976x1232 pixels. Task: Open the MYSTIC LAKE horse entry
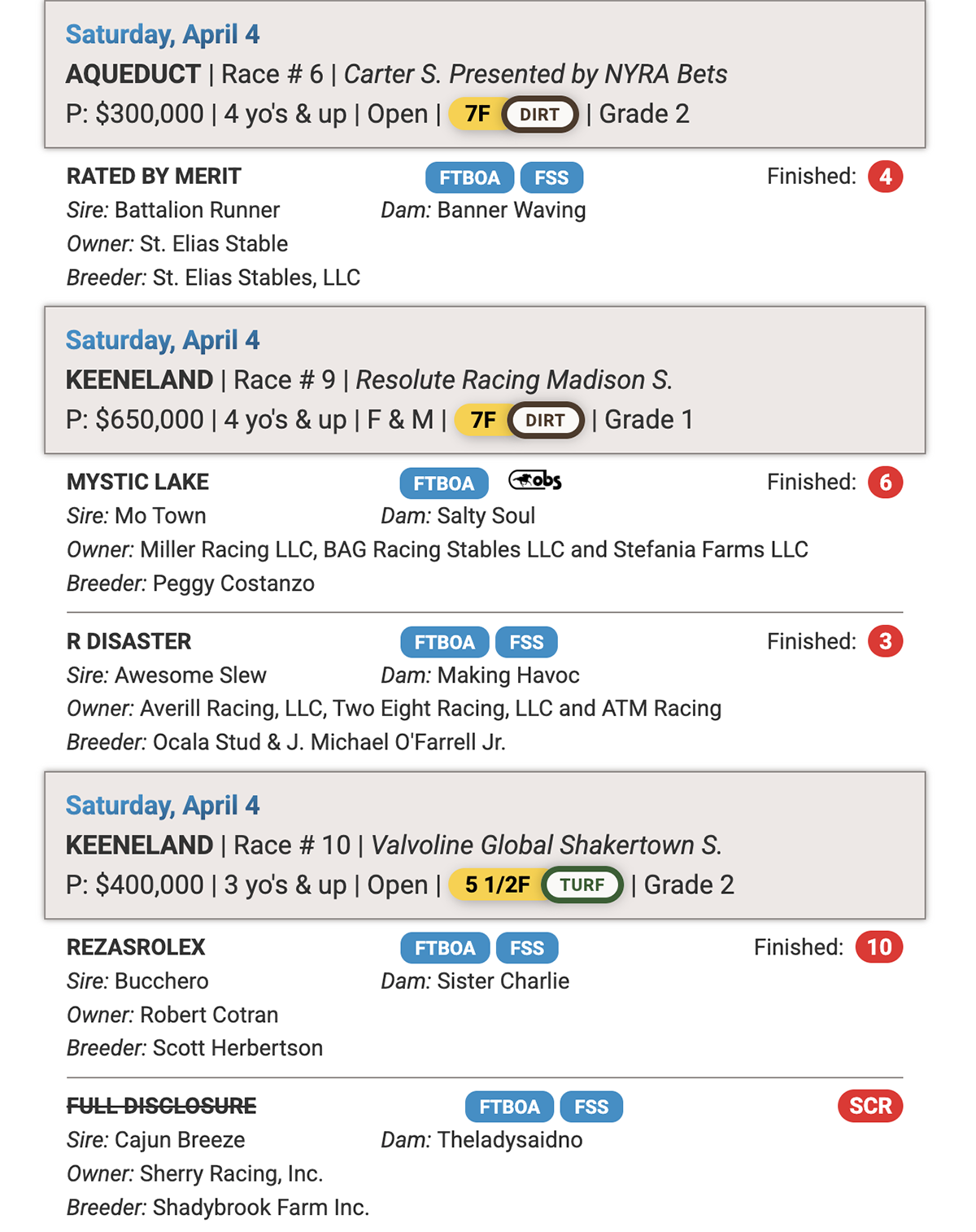(137, 483)
